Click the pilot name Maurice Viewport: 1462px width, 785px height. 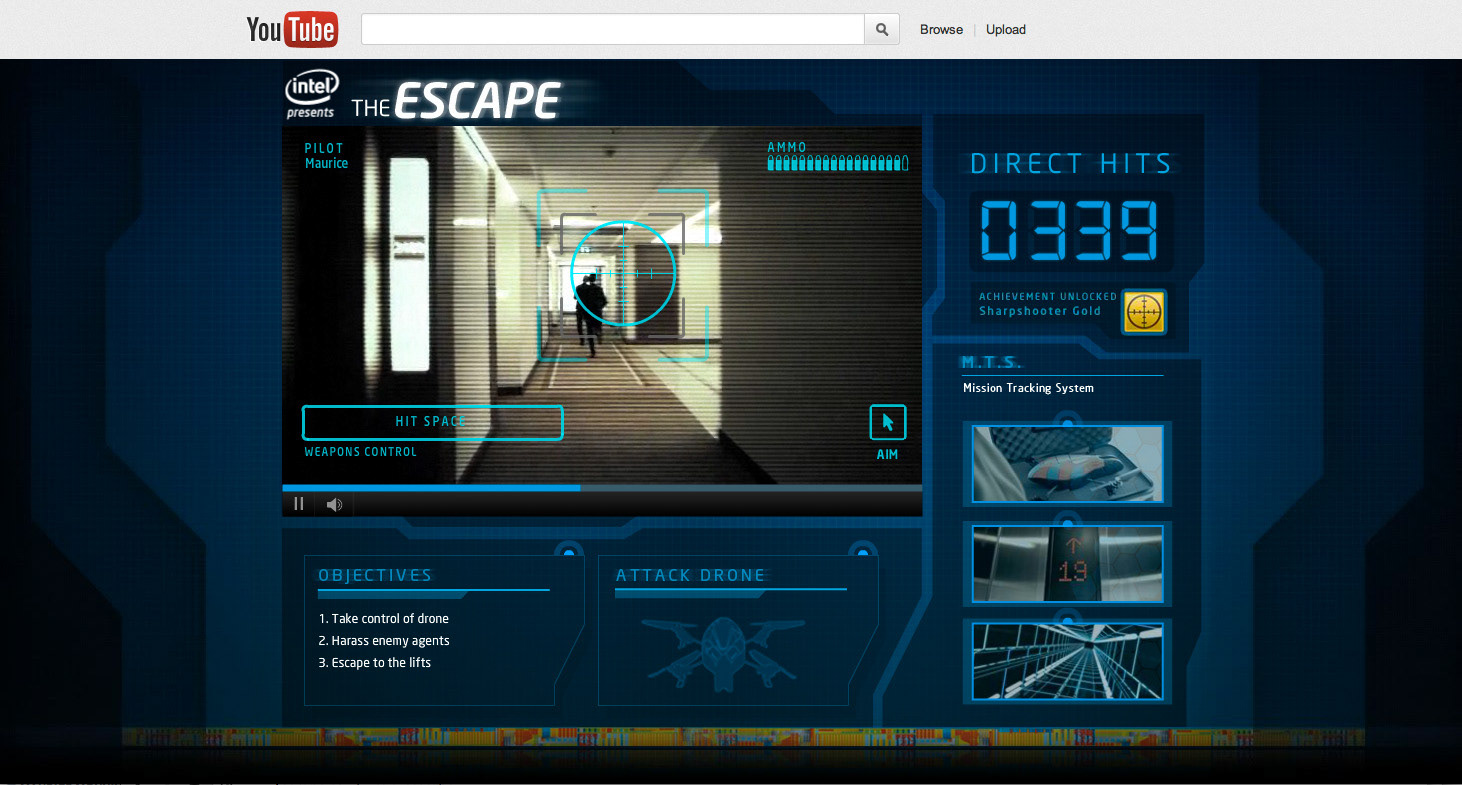coord(326,163)
